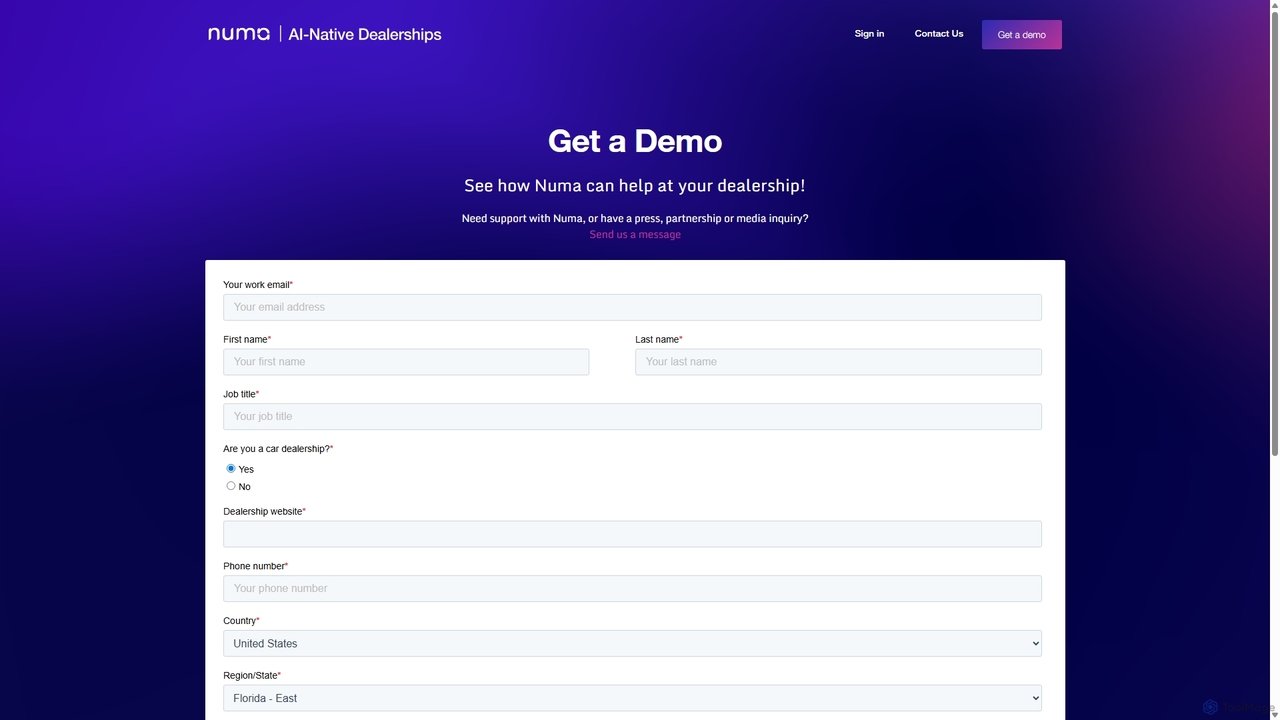Focus the Phone number input
Image resolution: width=1280 pixels, height=720 pixels.
tap(632, 588)
